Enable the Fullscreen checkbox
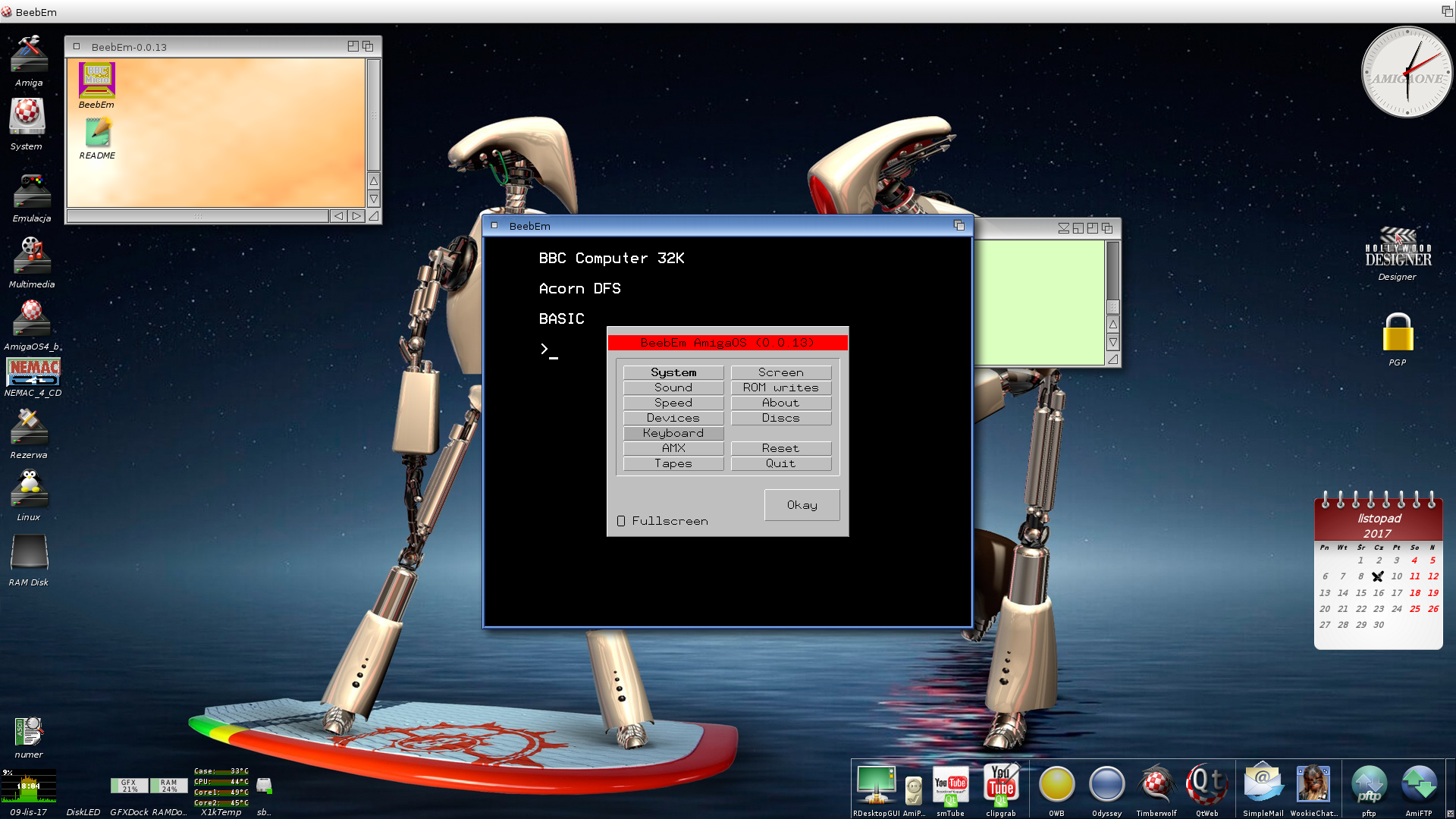Screen dimensions: 1456x819 621,521
